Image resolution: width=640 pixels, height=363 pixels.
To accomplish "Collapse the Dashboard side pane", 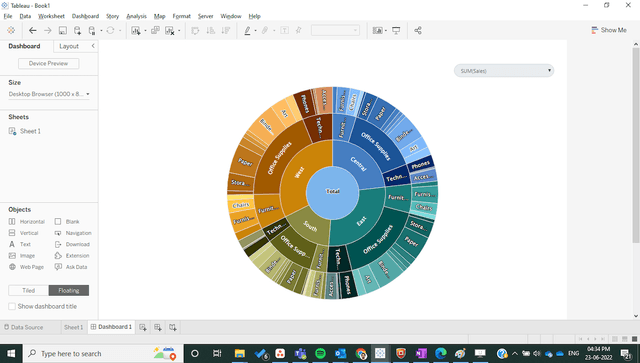I will 93,46.
